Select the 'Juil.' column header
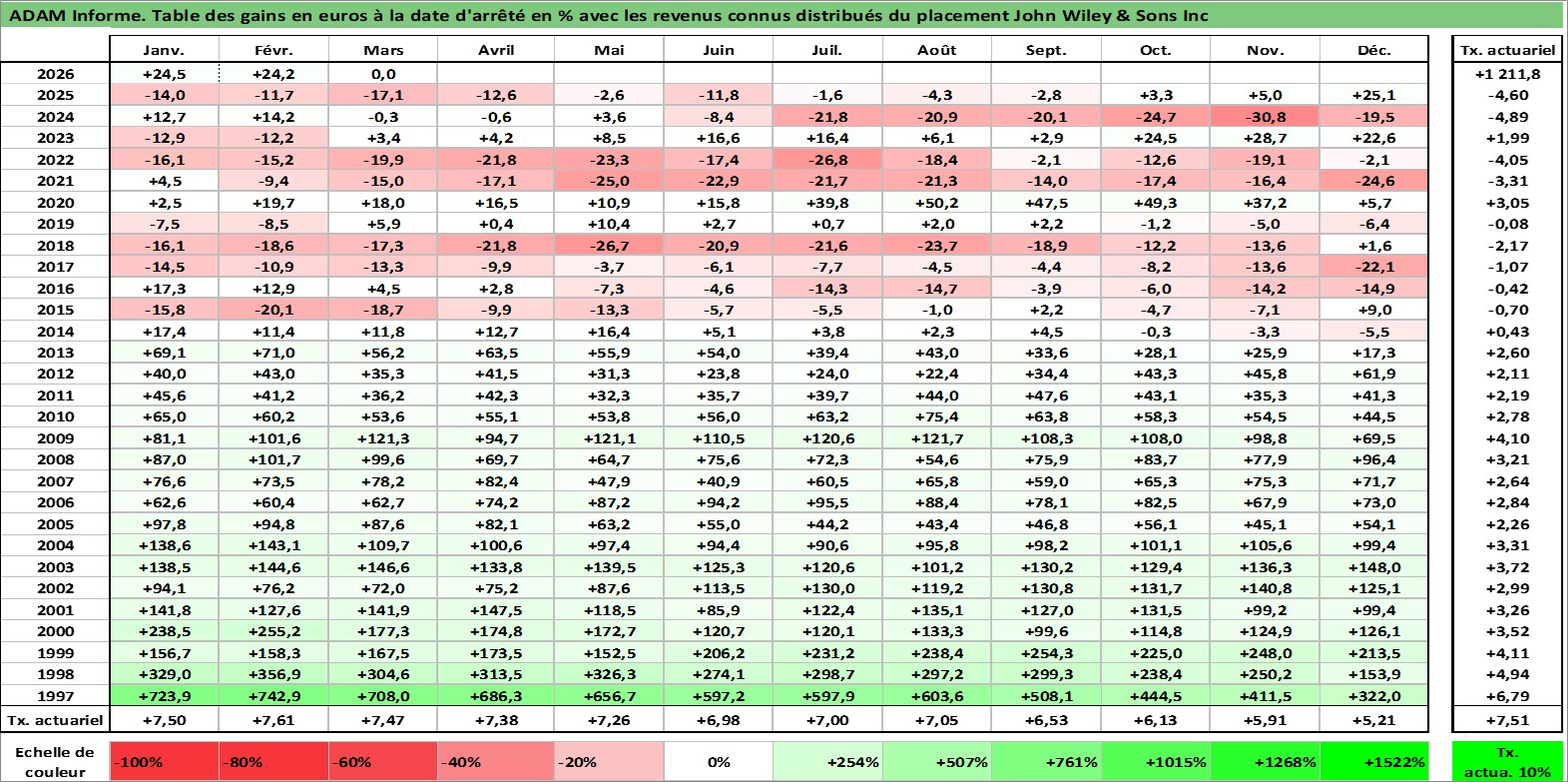The height and width of the screenshot is (782, 1568). coord(827,50)
